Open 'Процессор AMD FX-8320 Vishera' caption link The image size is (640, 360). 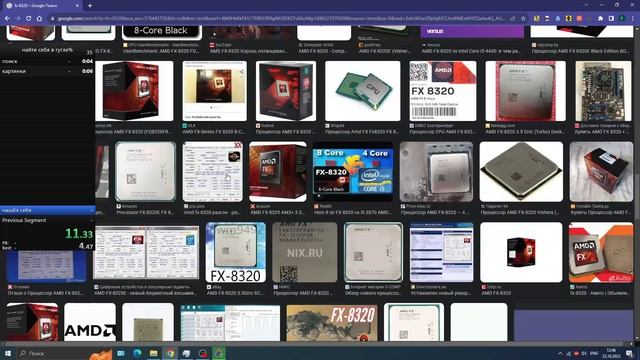(x=521, y=212)
